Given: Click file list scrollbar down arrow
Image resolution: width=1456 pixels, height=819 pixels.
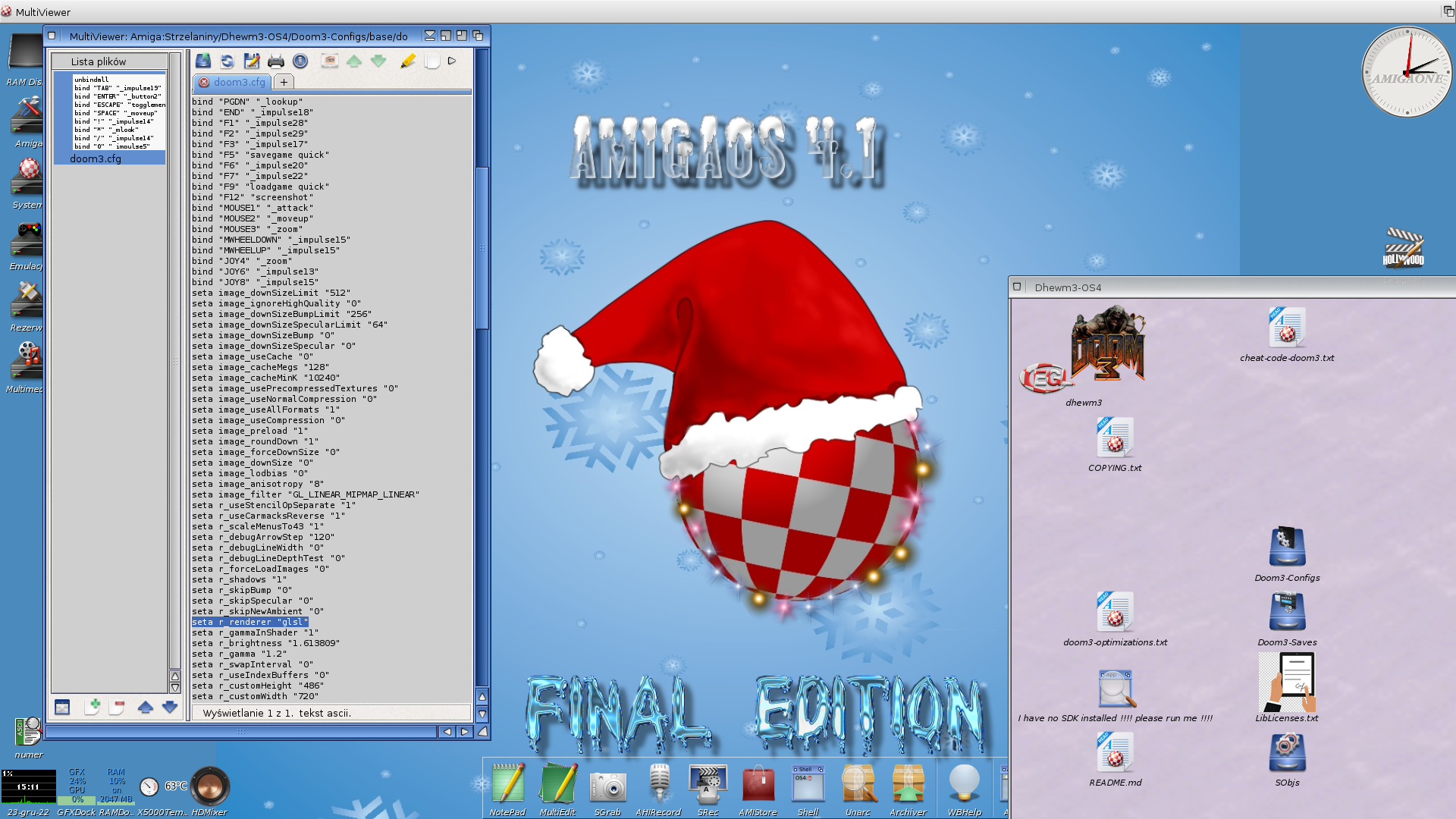Looking at the screenshot, I should (175, 688).
